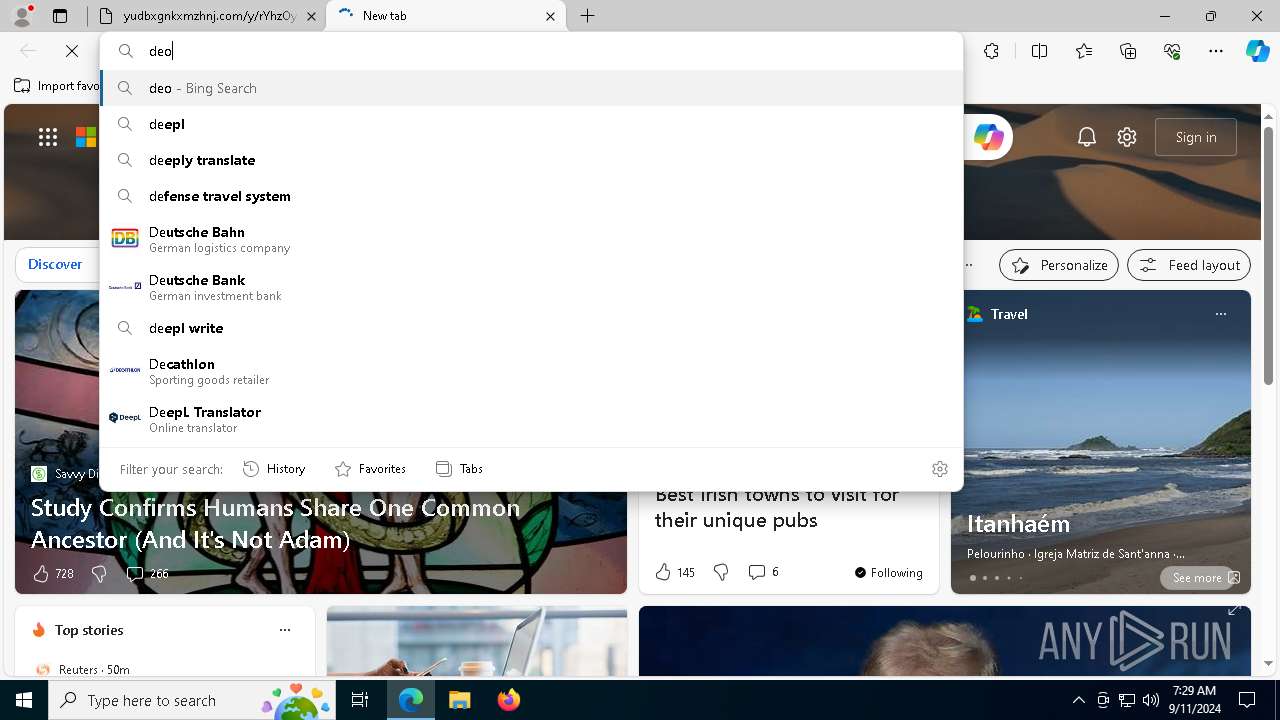The width and height of the screenshot is (1280, 720).
Task: Open the Tab actions menu icon
Action: [60, 16]
